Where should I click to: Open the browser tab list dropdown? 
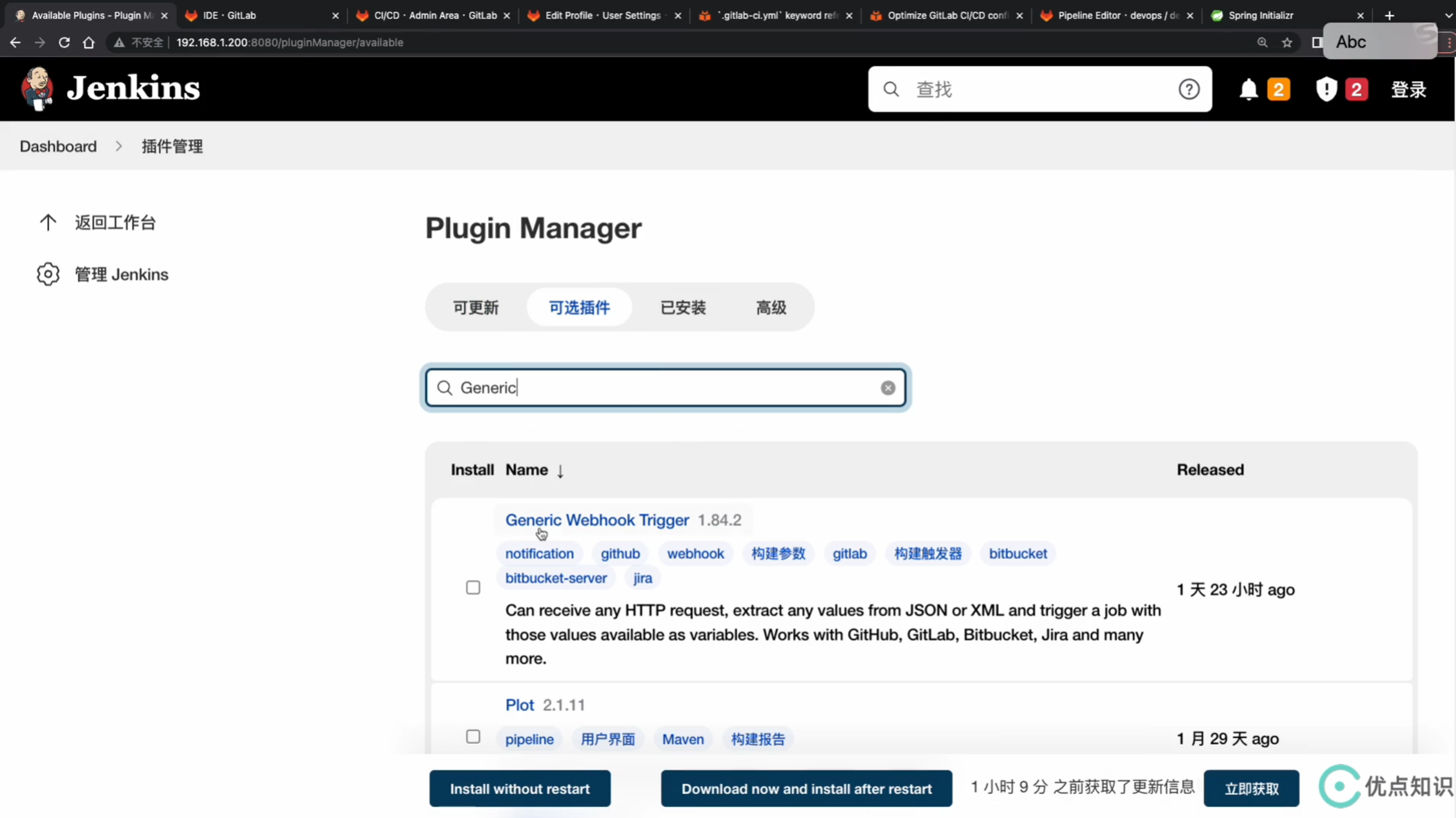tap(1447, 15)
